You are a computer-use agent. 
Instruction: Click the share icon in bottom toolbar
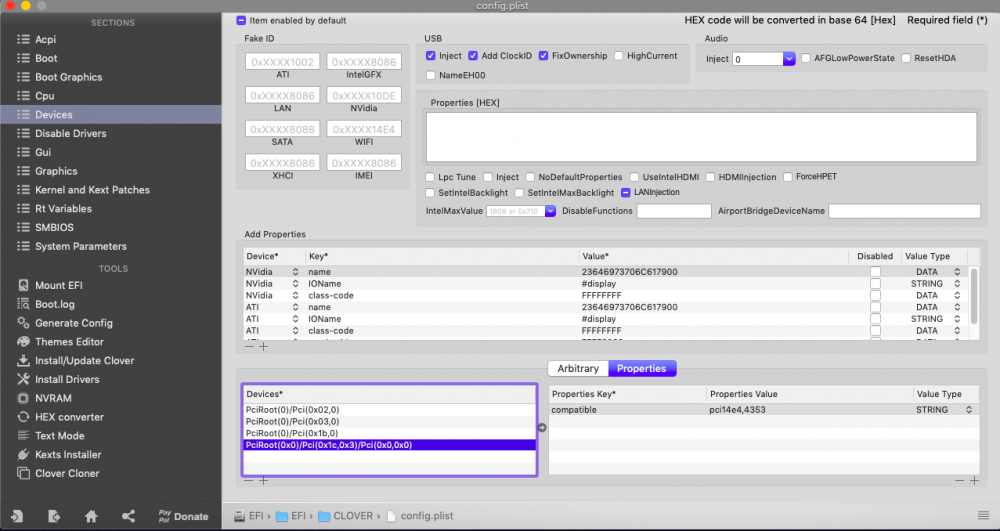tap(128, 516)
